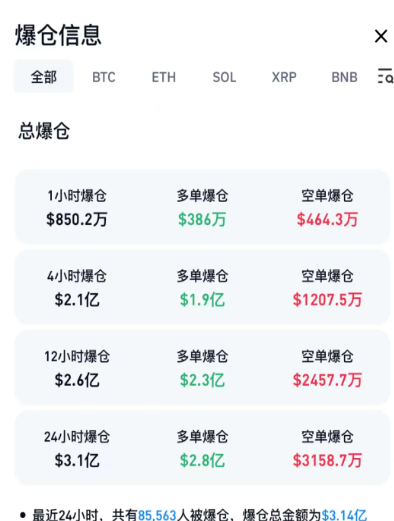Select the 全部 tab

pyautogui.click(x=43, y=77)
